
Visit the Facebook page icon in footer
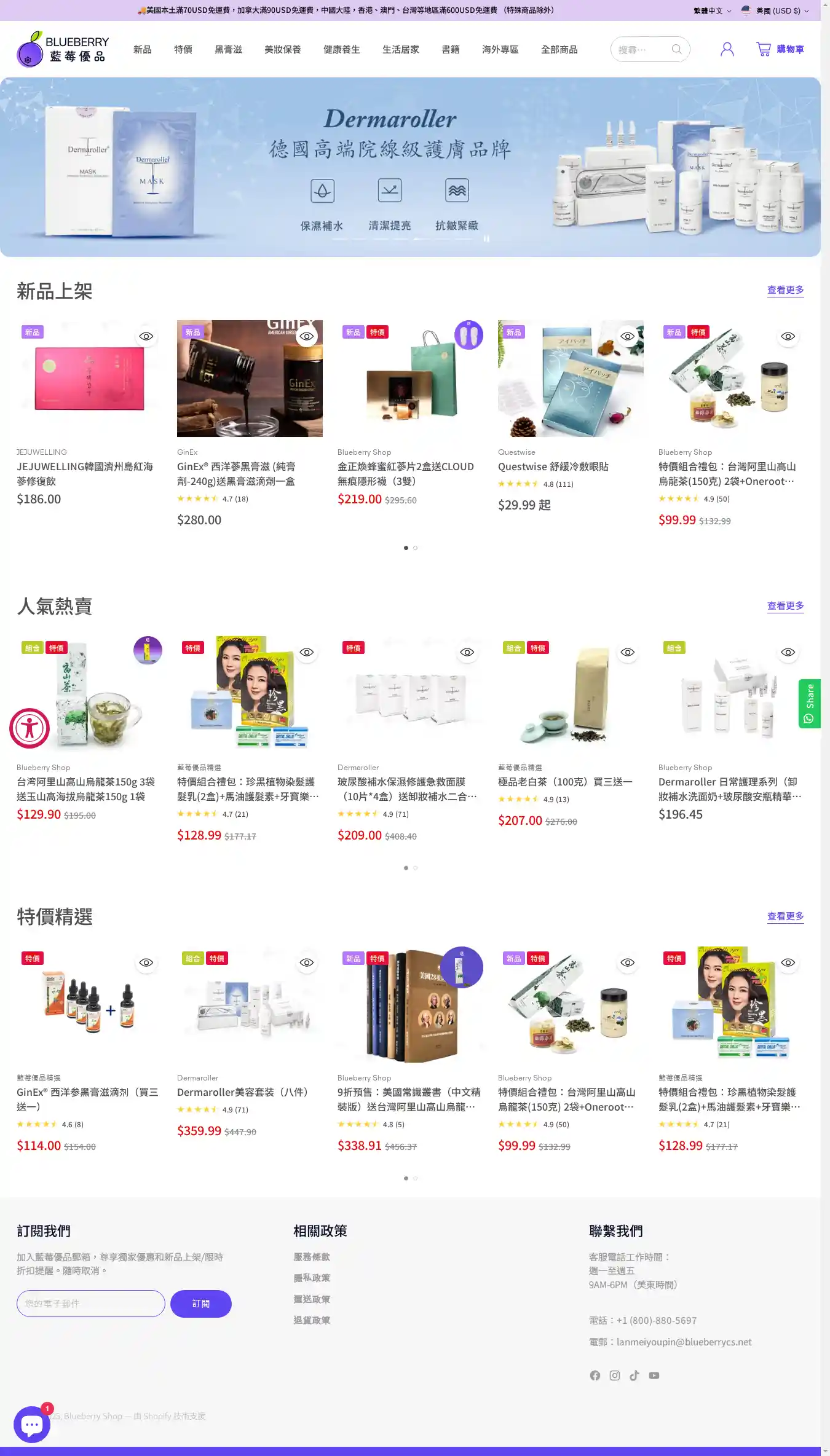(x=595, y=1375)
